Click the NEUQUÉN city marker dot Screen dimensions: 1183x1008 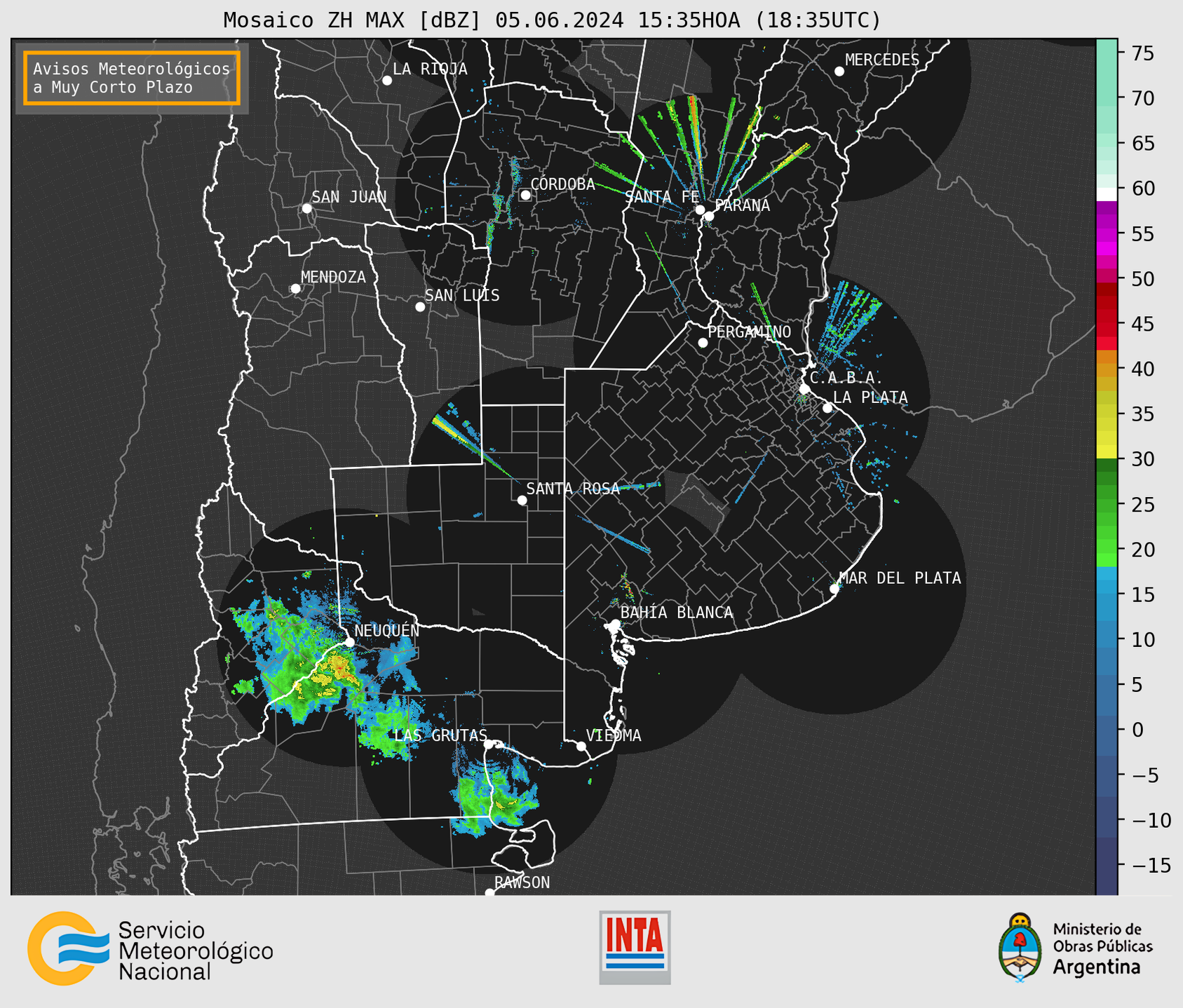click(349, 642)
